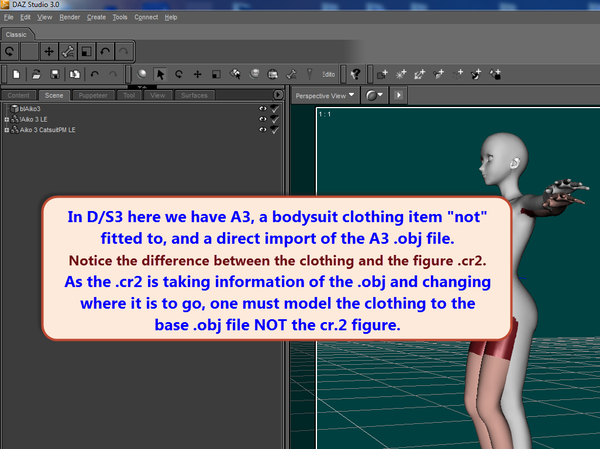Create a new point light with starburst icon
The image size is (600, 449).
point(401,74)
